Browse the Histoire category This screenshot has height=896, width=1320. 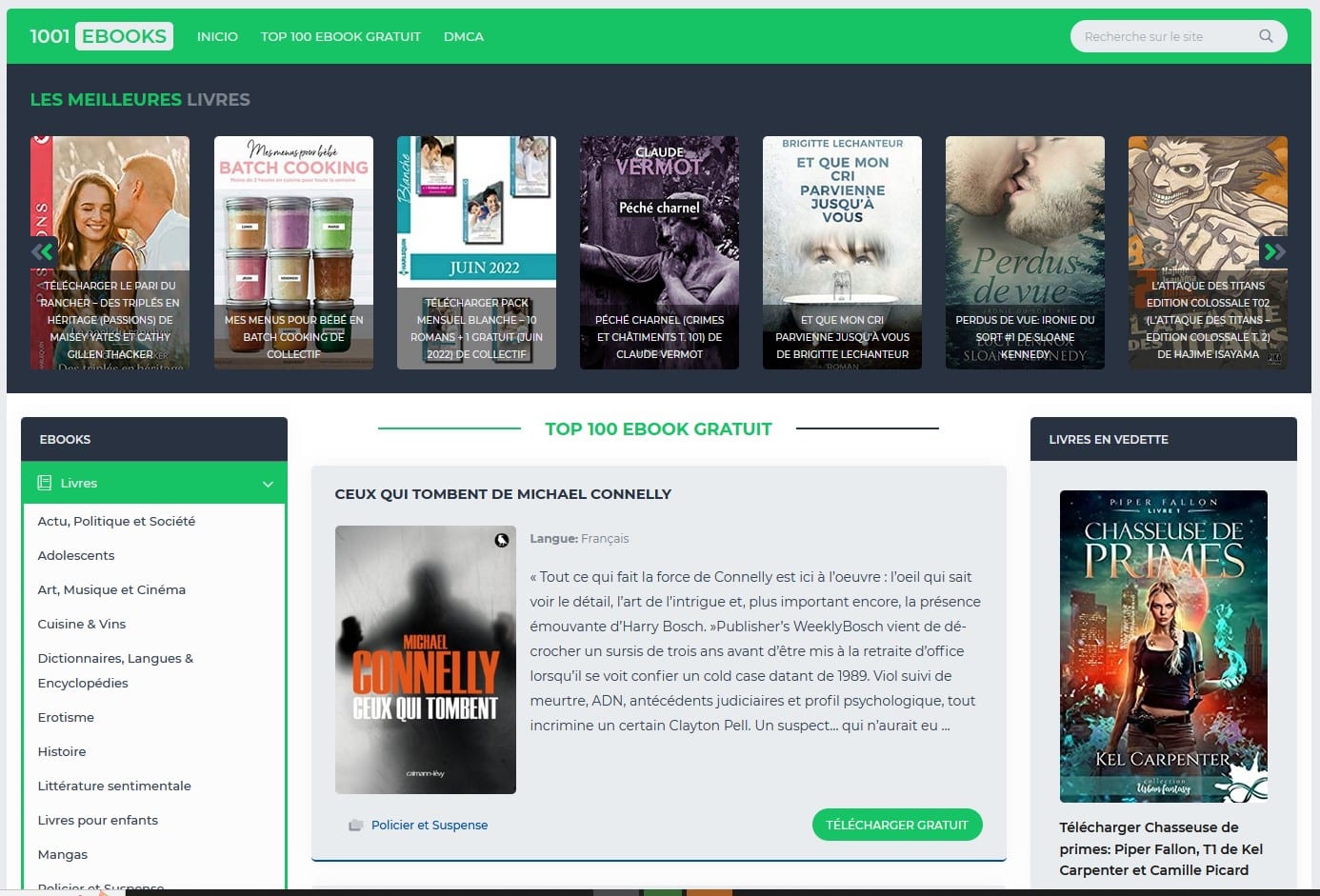click(61, 751)
